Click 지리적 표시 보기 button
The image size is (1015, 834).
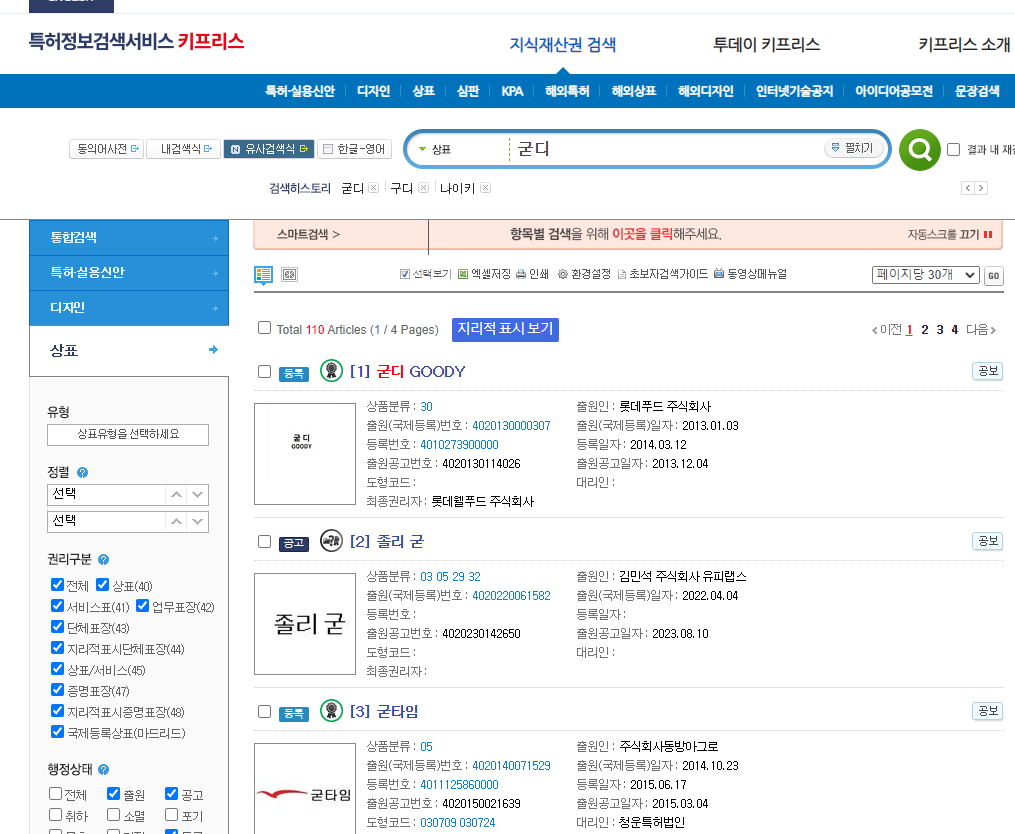(x=505, y=329)
